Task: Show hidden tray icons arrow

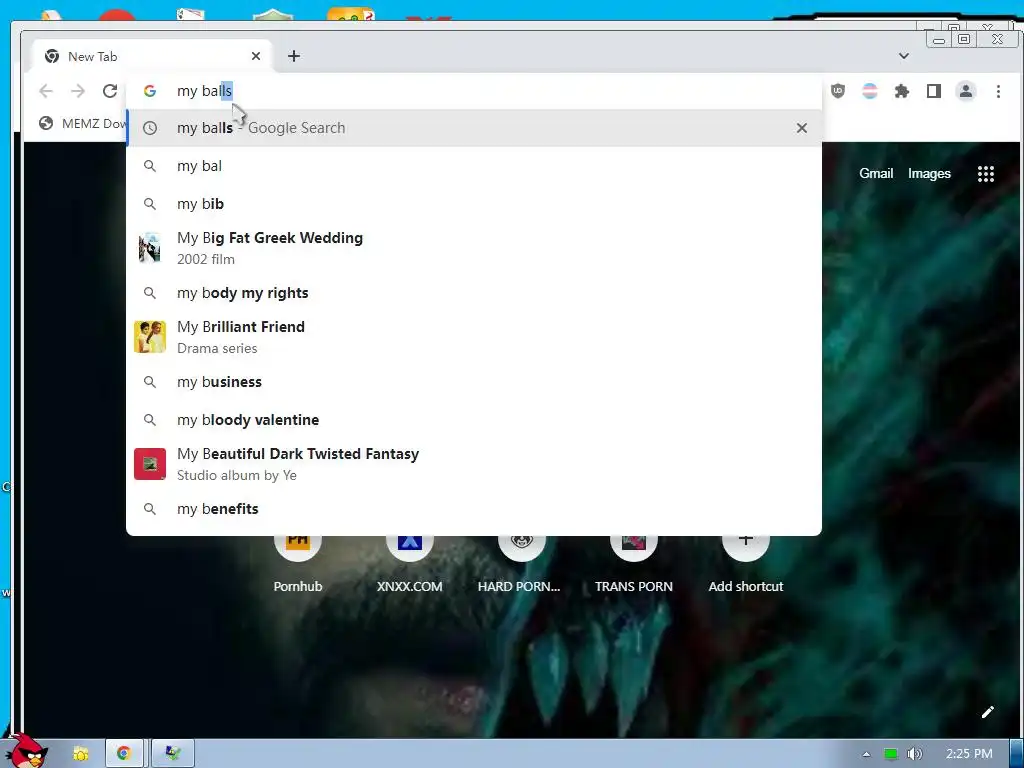Action: pyautogui.click(x=867, y=754)
